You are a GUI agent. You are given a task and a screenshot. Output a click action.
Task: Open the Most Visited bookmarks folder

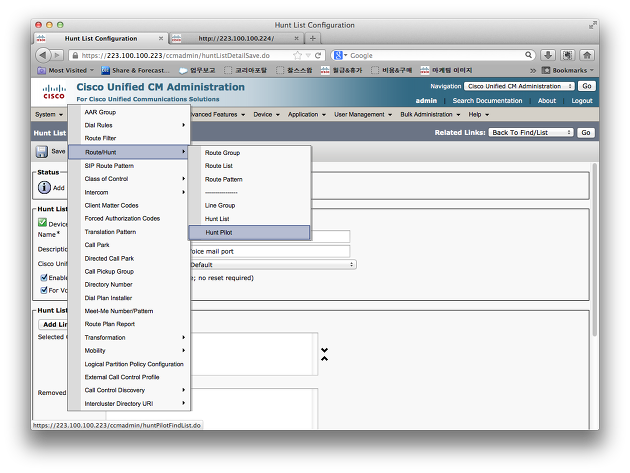65,70
